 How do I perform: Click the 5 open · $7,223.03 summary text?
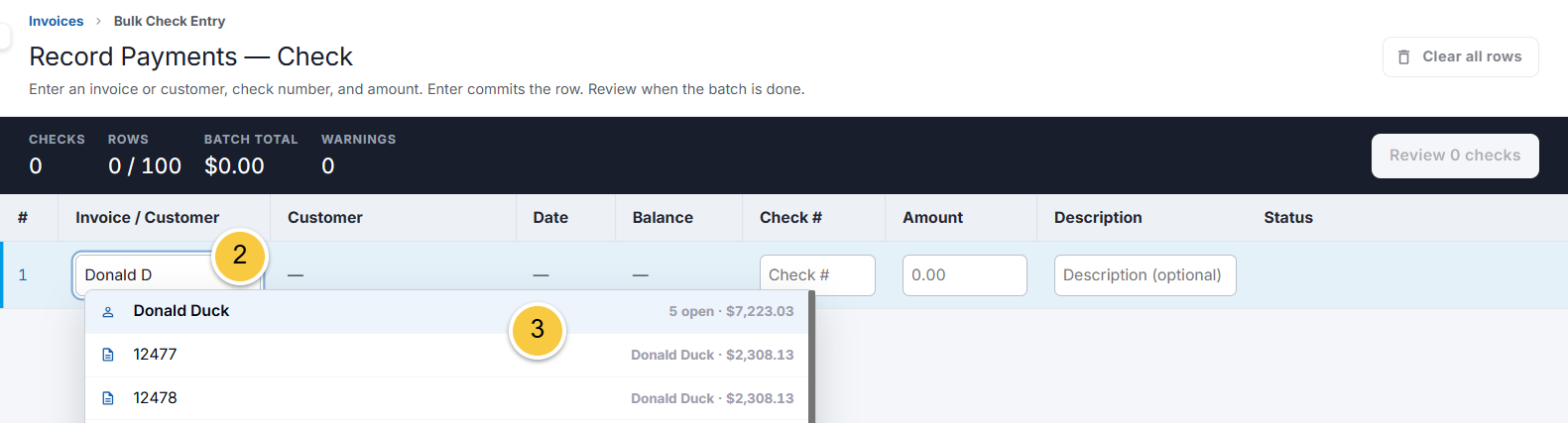point(731,311)
